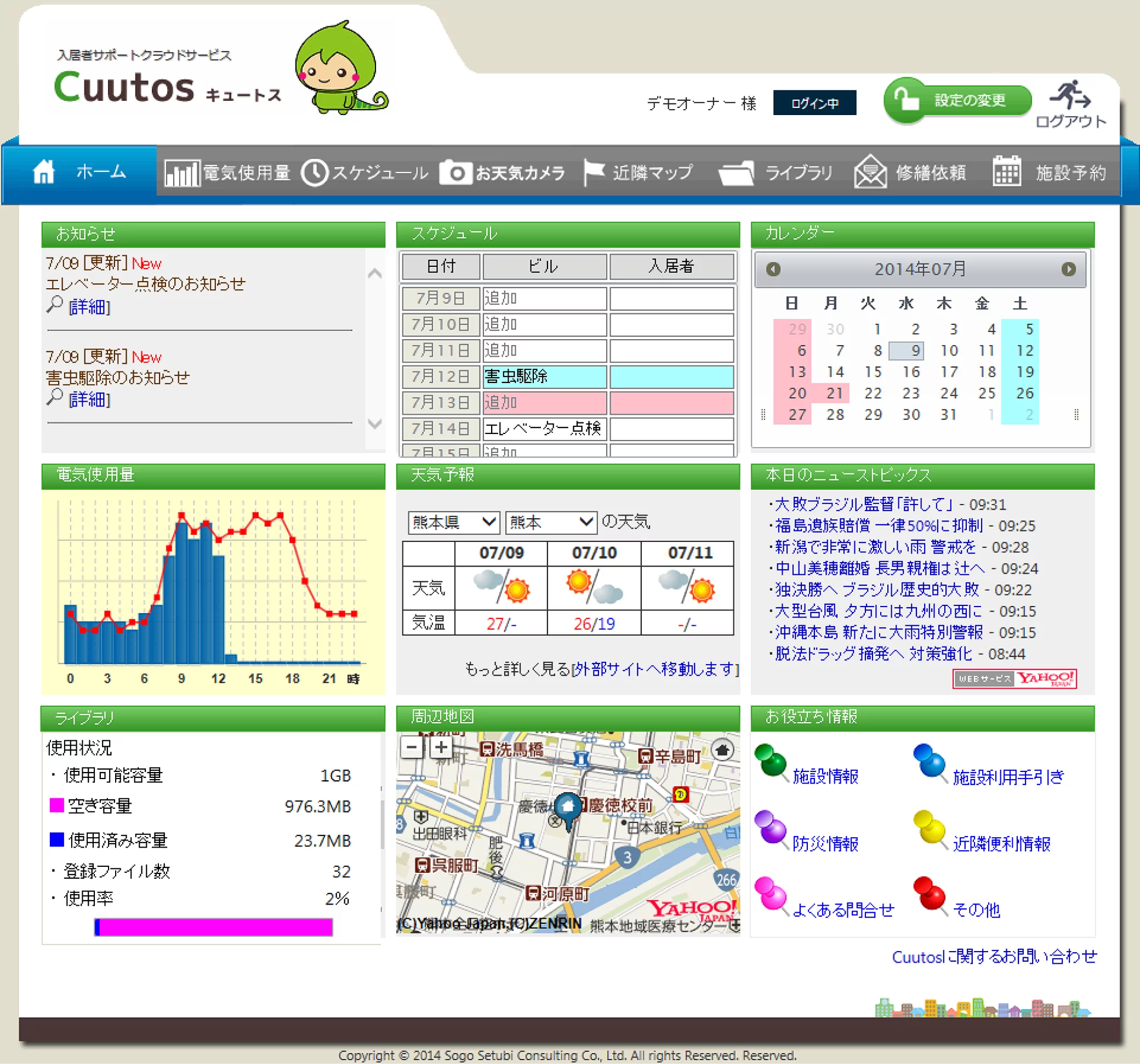Open news 大型台風 夕方には九州の西に
The width and height of the screenshot is (1140, 1064).
(x=879, y=610)
